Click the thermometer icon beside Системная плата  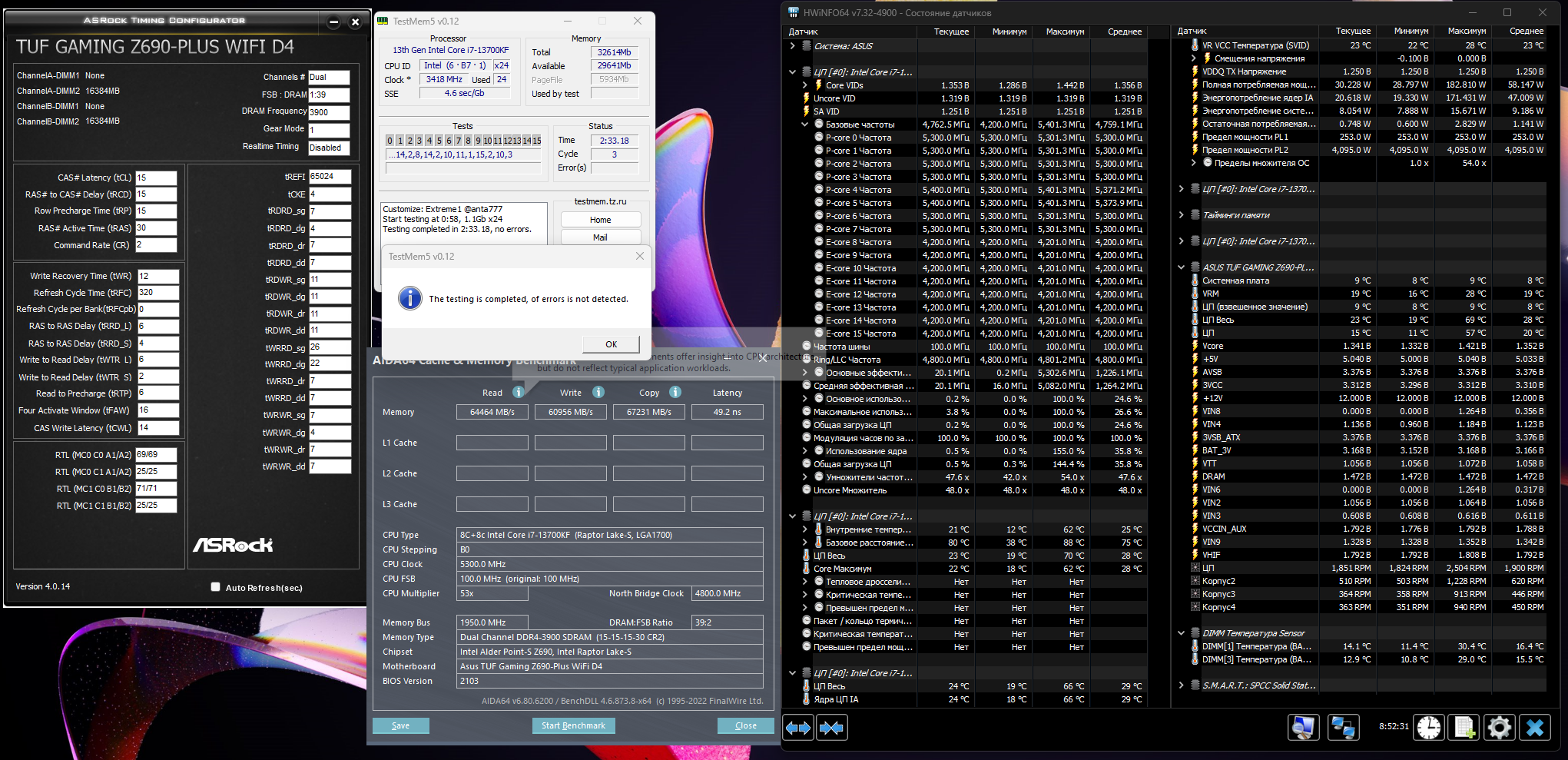[x=1195, y=280]
